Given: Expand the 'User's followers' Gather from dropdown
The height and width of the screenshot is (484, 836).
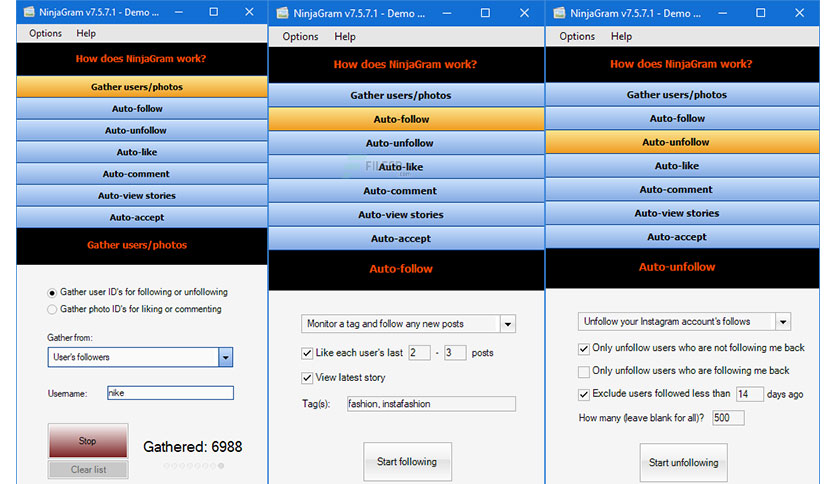Looking at the screenshot, I should point(225,357).
